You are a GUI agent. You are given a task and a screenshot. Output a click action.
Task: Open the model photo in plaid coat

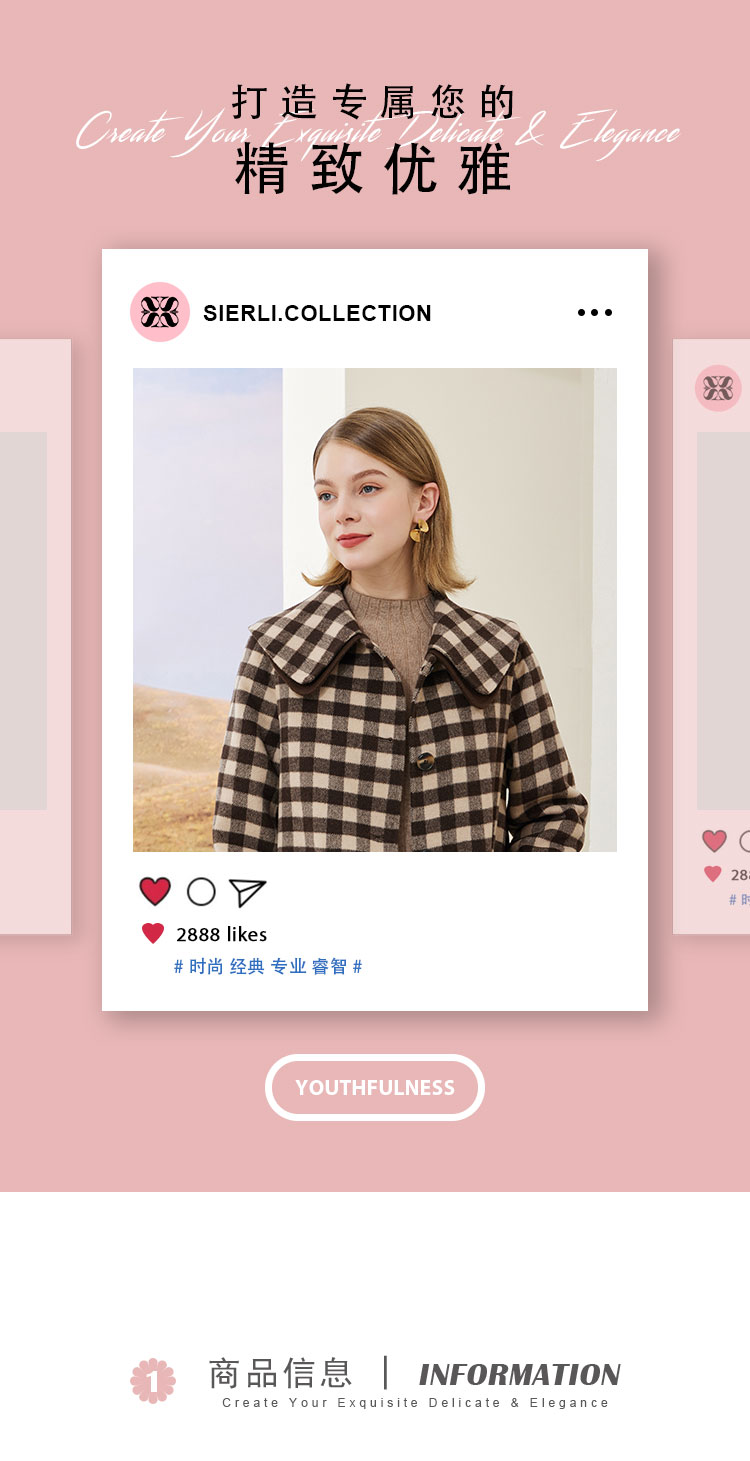tap(375, 610)
